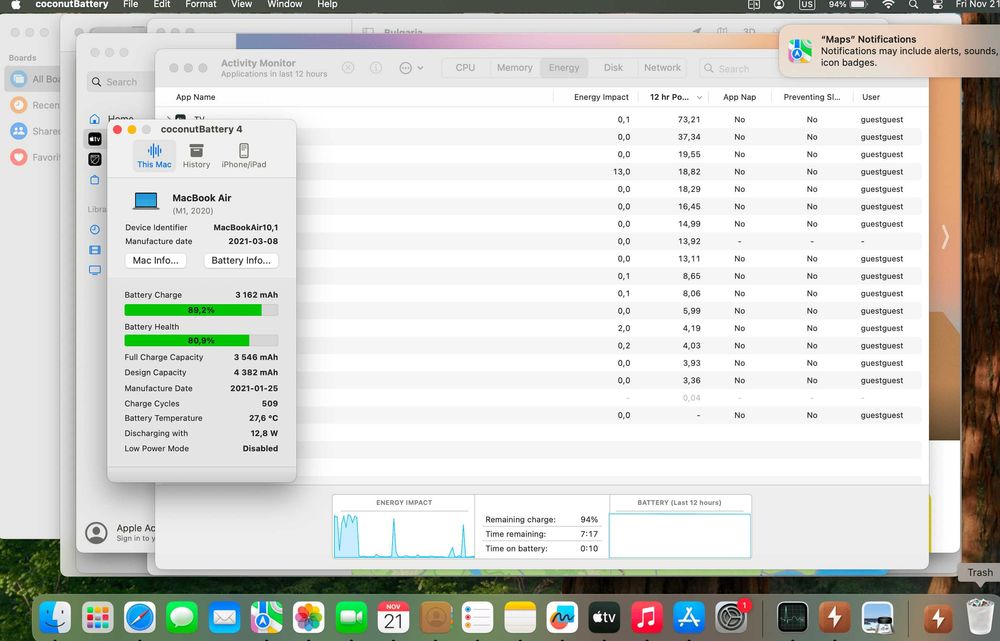Open the coconutBattery menu in menu bar
Viewport: 1000px width, 641px height.
coord(71,4)
